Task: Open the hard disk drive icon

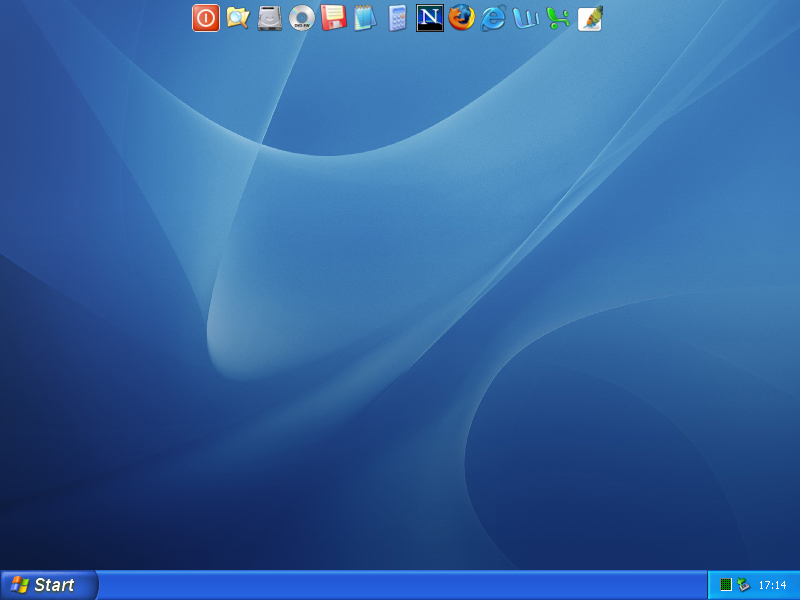Action: [270, 18]
